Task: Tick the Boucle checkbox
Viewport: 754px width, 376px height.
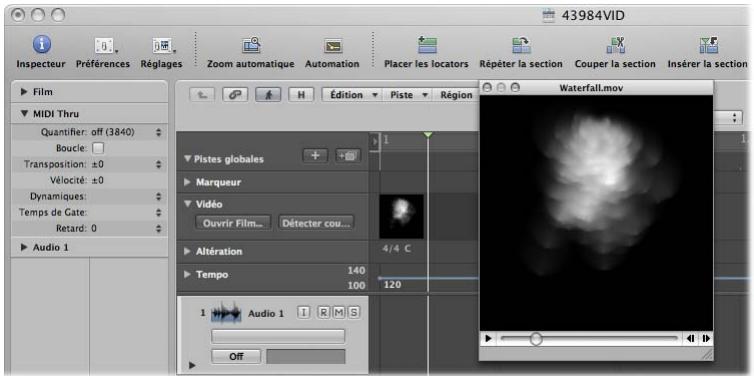Action: tap(98, 148)
